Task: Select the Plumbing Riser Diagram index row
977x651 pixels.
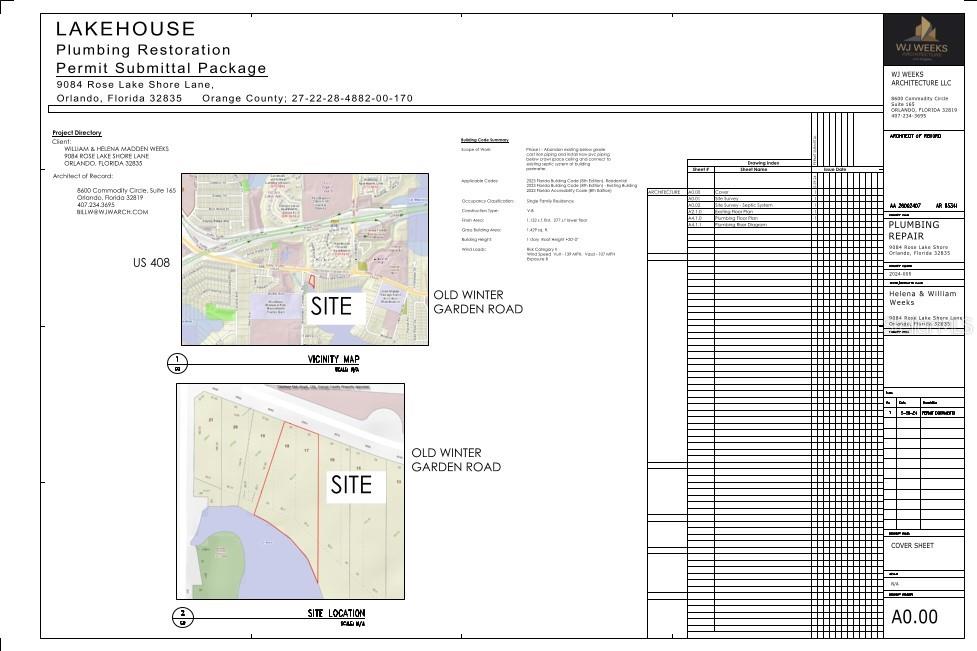Action: pos(750,226)
